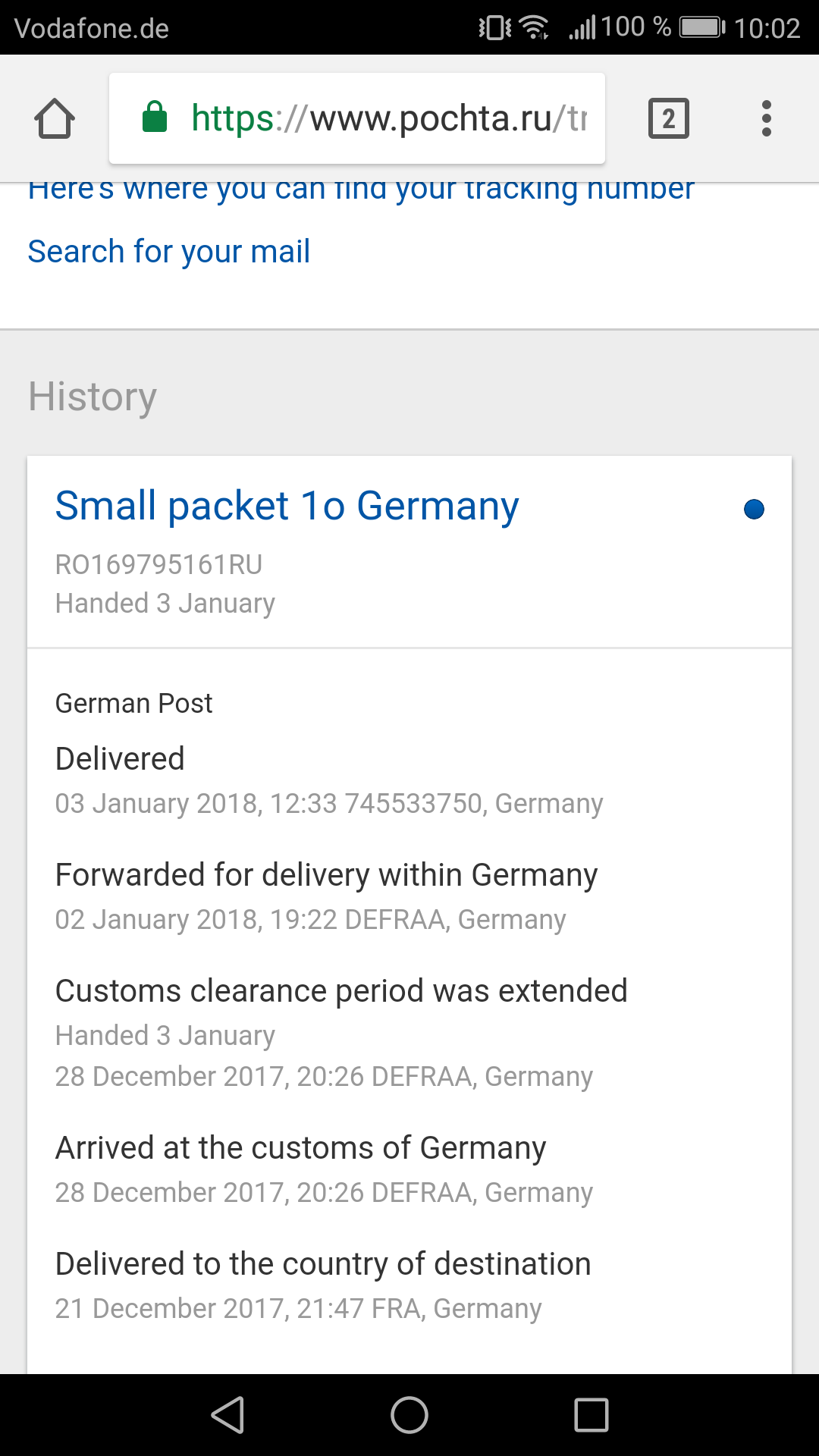The image size is (819, 1456).
Task: Tap the "Small packet to Germany" title
Action: [x=287, y=506]
